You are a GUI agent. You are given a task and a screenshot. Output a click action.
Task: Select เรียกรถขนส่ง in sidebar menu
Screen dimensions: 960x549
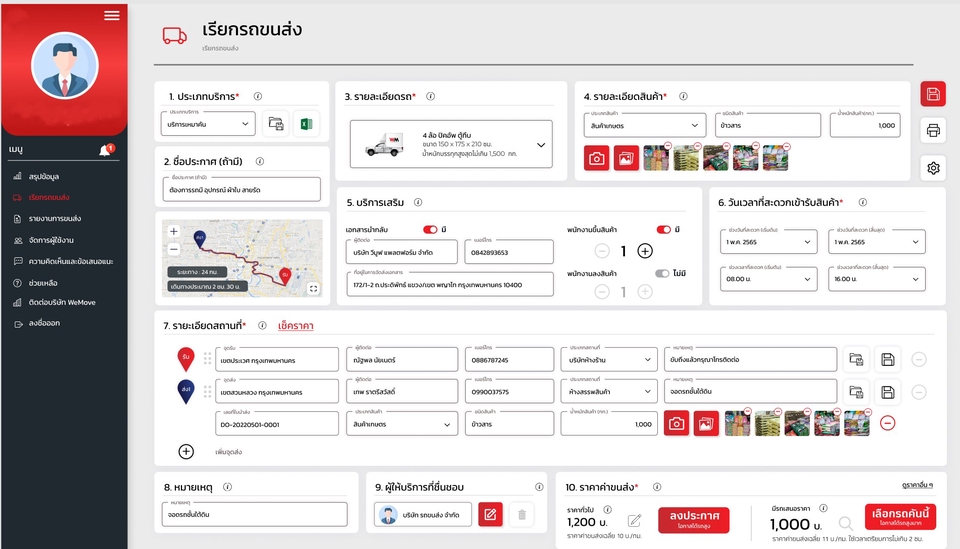pyautogui.click(x=48, y=197)
